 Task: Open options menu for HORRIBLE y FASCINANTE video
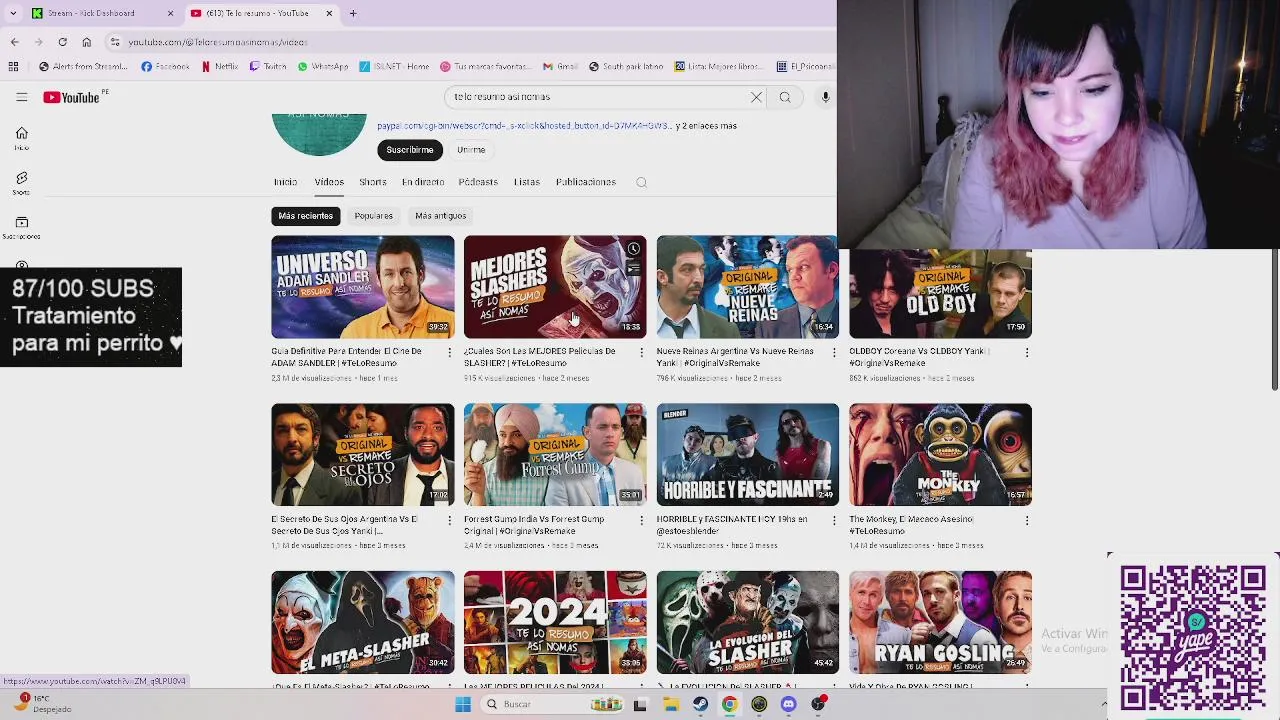[834, 520]
